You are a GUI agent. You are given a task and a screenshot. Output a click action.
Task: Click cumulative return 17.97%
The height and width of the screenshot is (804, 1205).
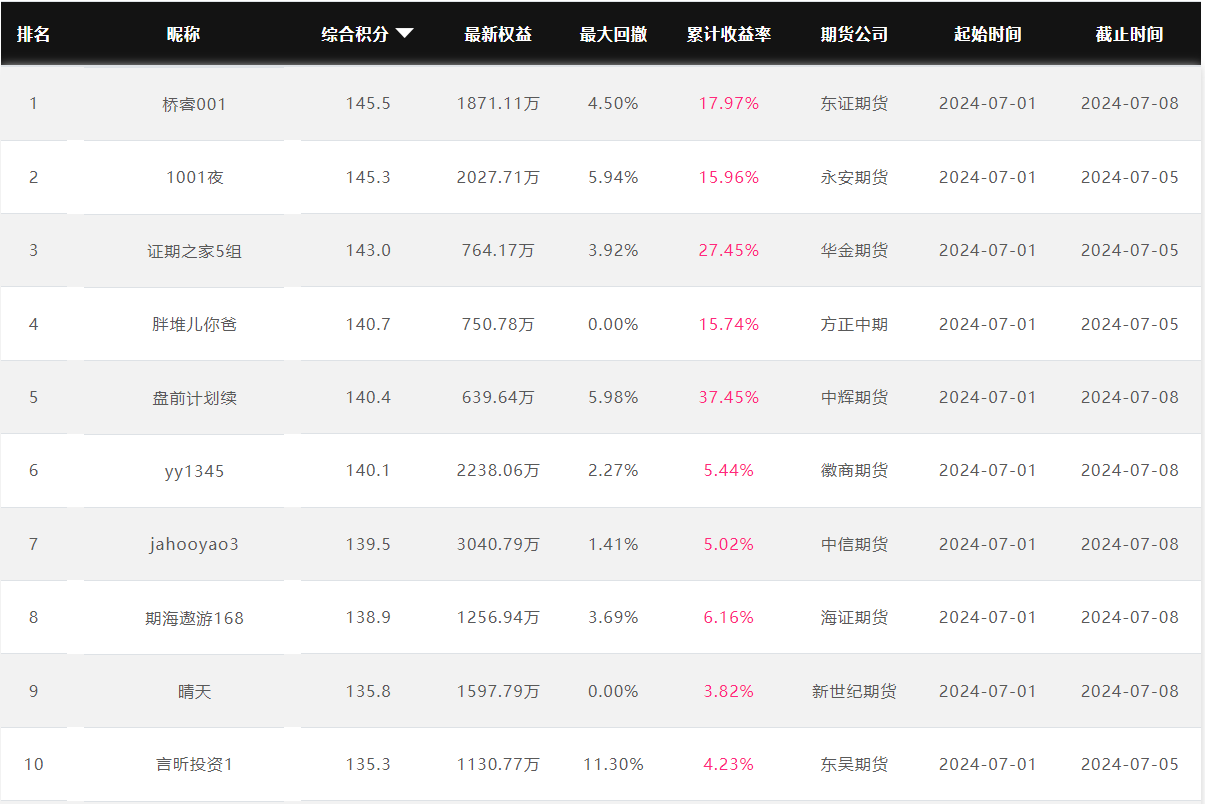click(729, 103)
